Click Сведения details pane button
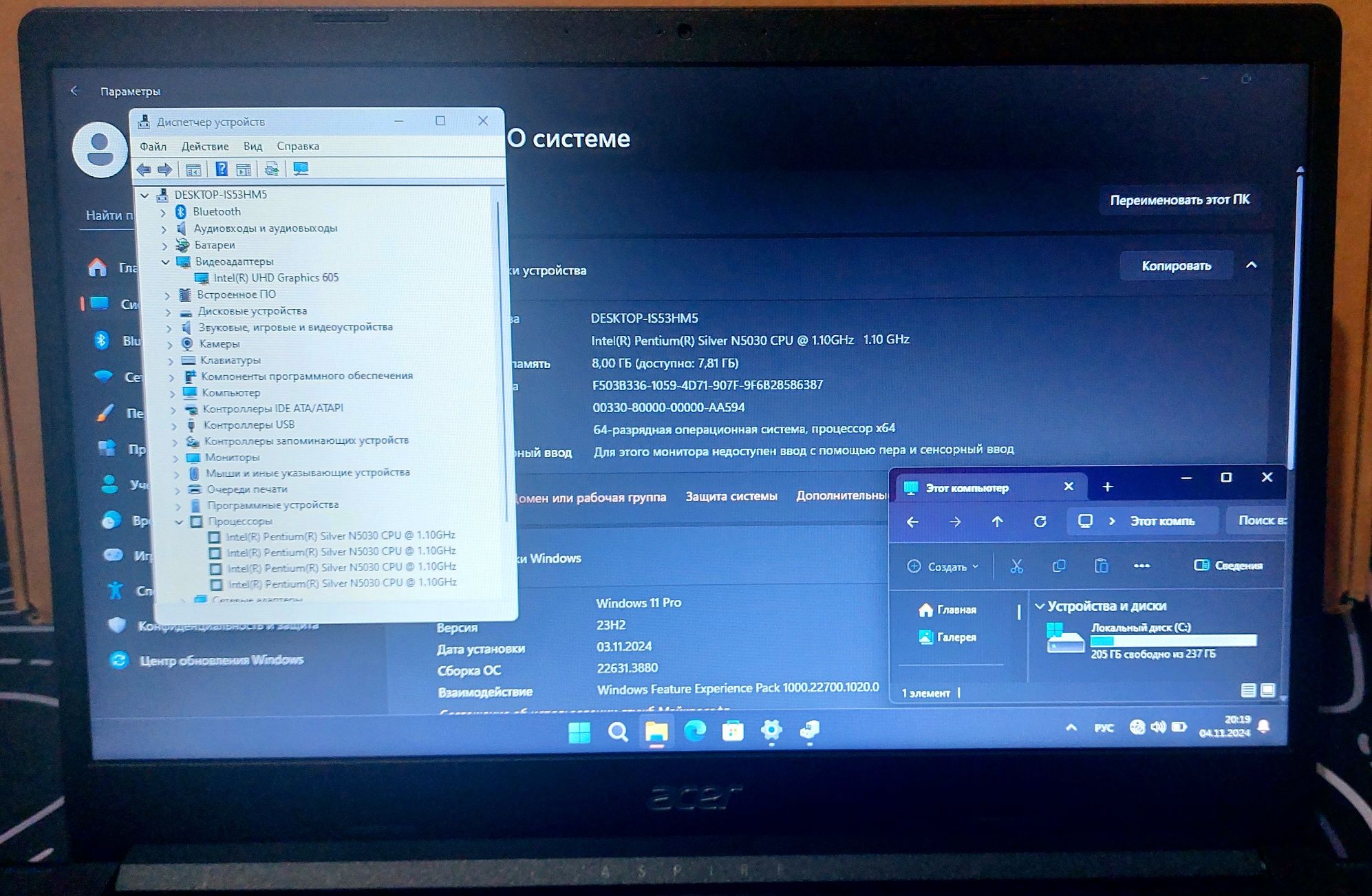Image resolution: width=1372 pixels, height=896 pixels. [x=1228, y=566]
